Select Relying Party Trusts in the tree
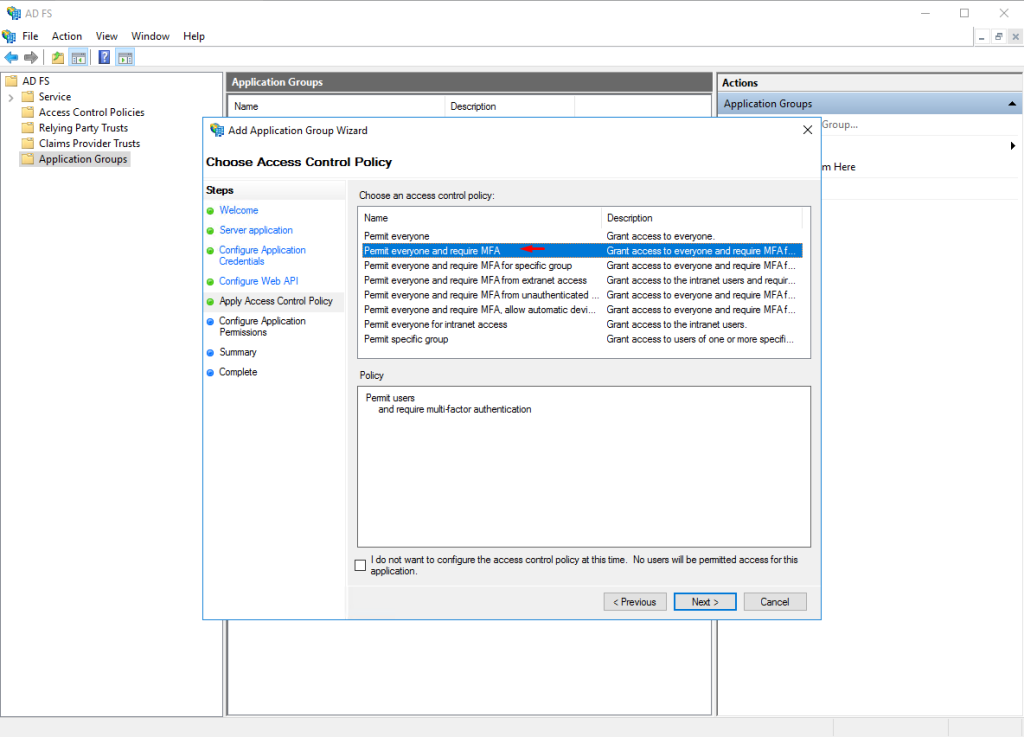The width and height of the screenshot is (1024, 737). (83, 128)
